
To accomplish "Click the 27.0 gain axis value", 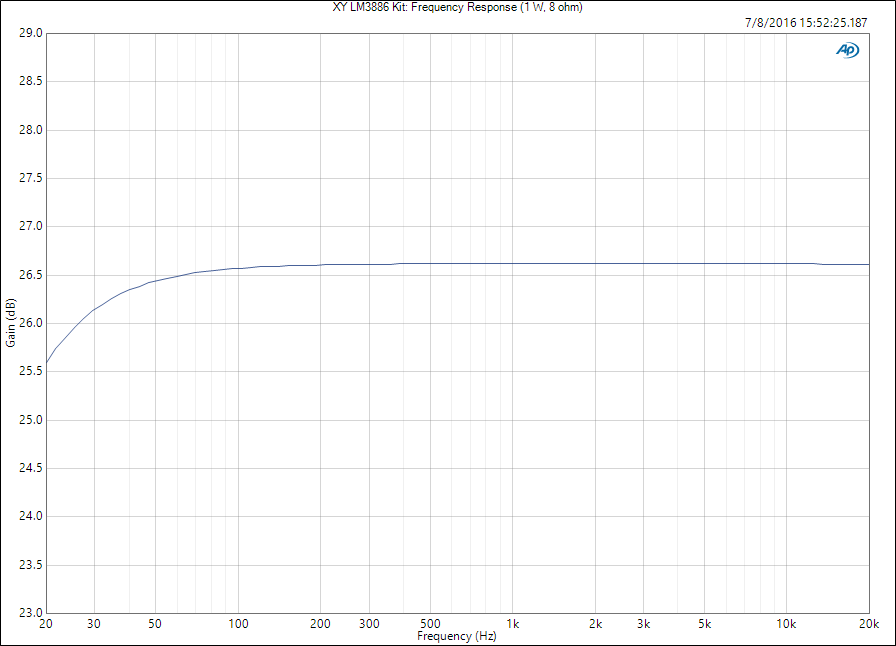I will tap(31, 226).
